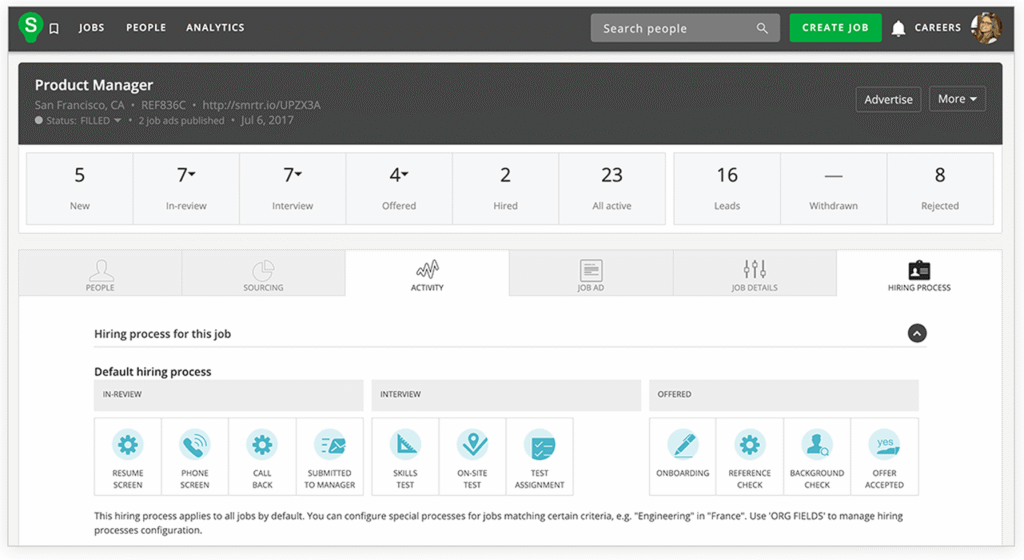The height and width of the screenshot is (560, 1024).
Task: Click the IN-REVIEW stage header
Action: click(229, 395)
